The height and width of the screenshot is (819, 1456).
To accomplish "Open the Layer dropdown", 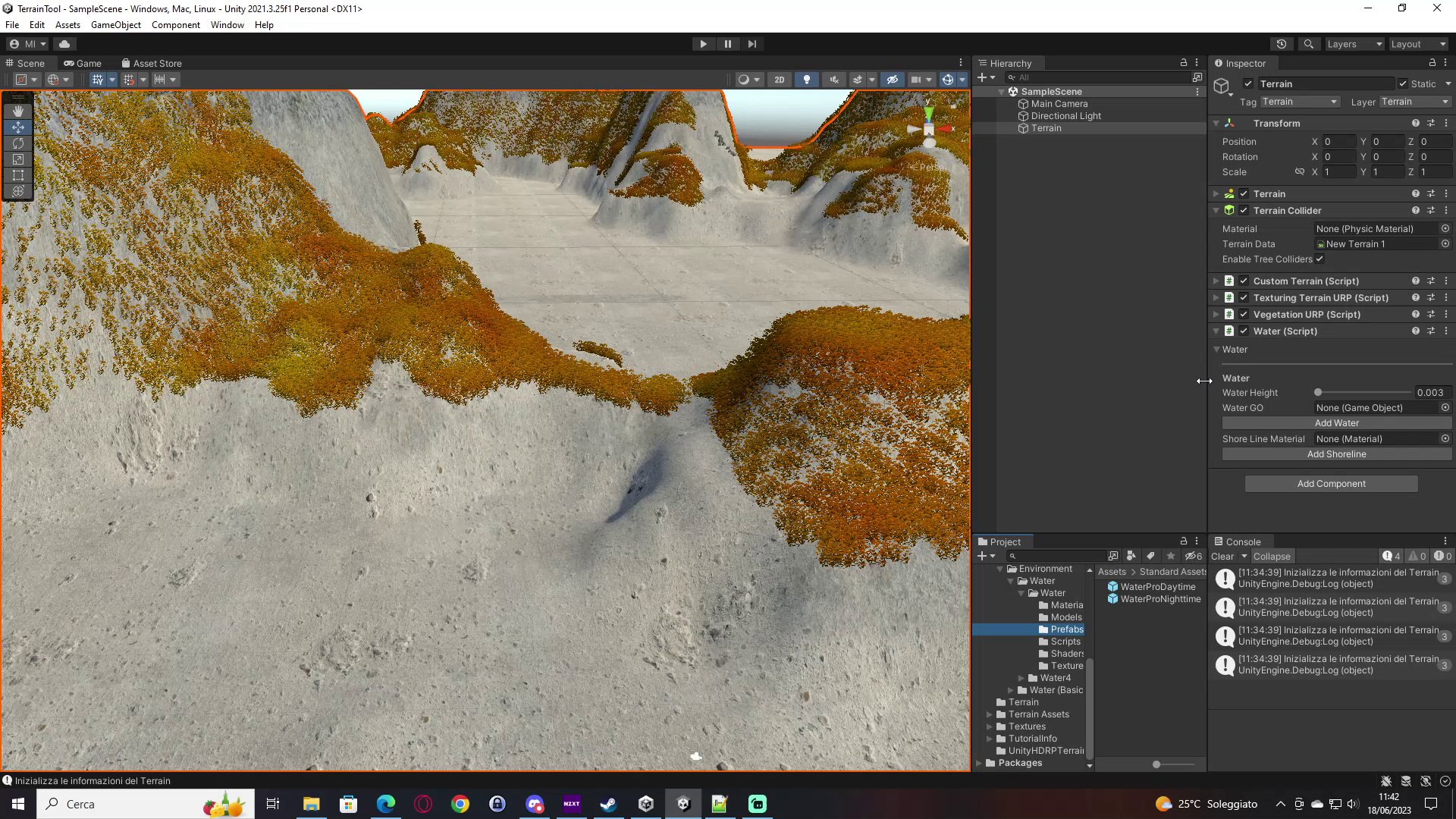I will (1414, 102).
